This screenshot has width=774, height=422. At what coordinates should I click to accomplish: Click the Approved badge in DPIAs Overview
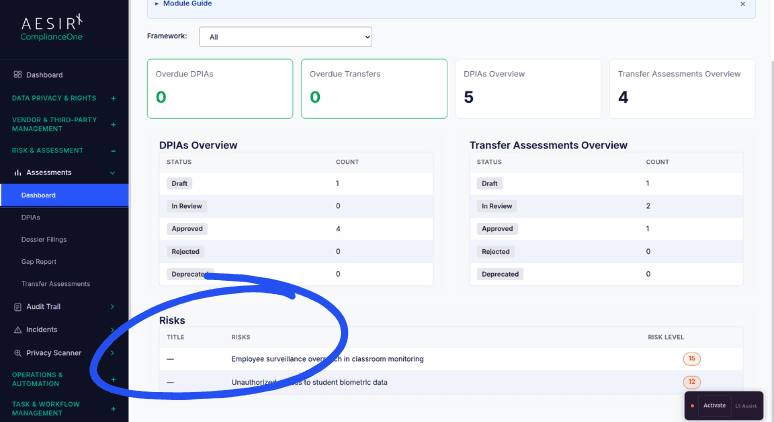(187, 229)
